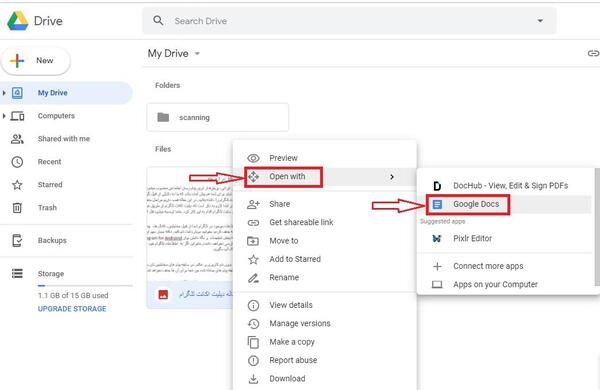The height and width of the screenshot is (390, 600).
Task: Open My Drive header dropdown
Action: 197,53
